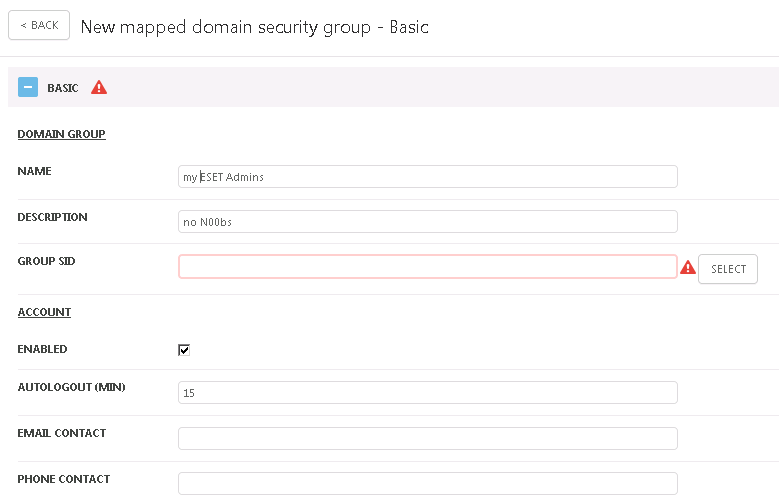Viewport: 779px width, 503px height.
Task: Click the BASIC section title text
Action: [63, 88]
